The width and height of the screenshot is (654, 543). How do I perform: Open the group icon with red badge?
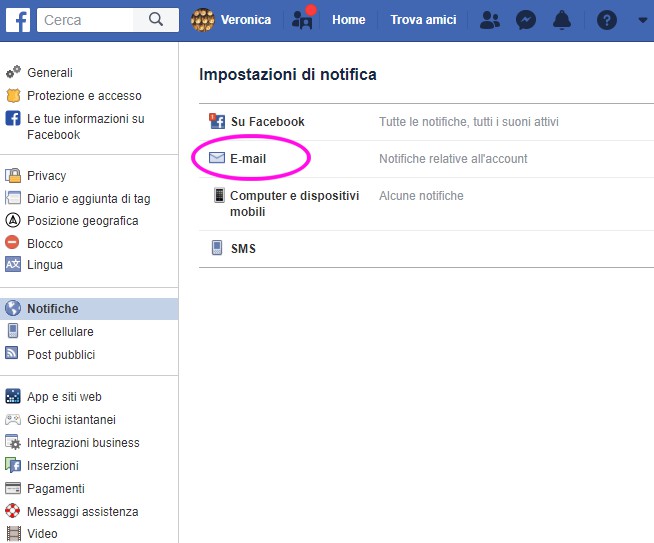303,18
